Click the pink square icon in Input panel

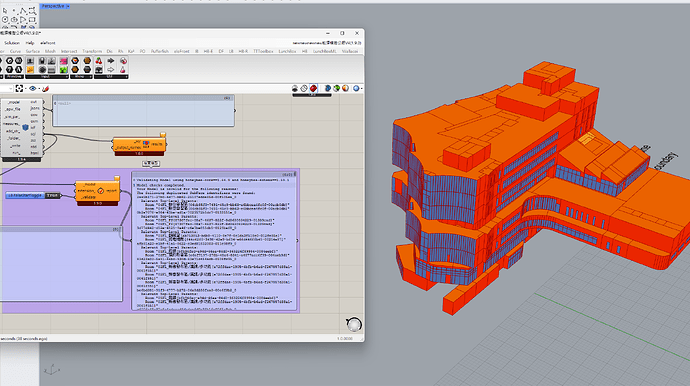click(x=64, y=61)
